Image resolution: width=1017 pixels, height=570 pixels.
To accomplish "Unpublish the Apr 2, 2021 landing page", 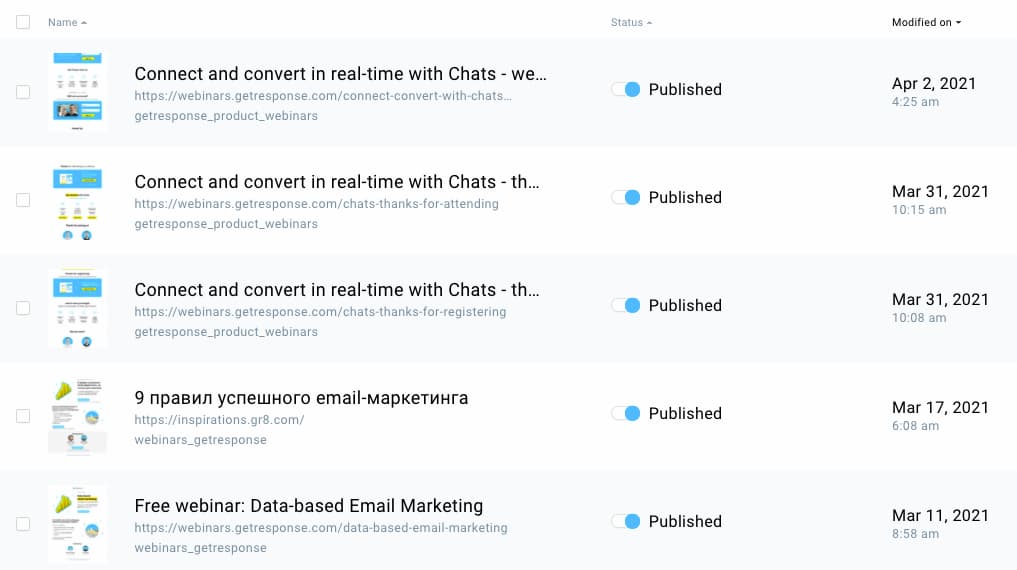I will [x=626, y=89].
